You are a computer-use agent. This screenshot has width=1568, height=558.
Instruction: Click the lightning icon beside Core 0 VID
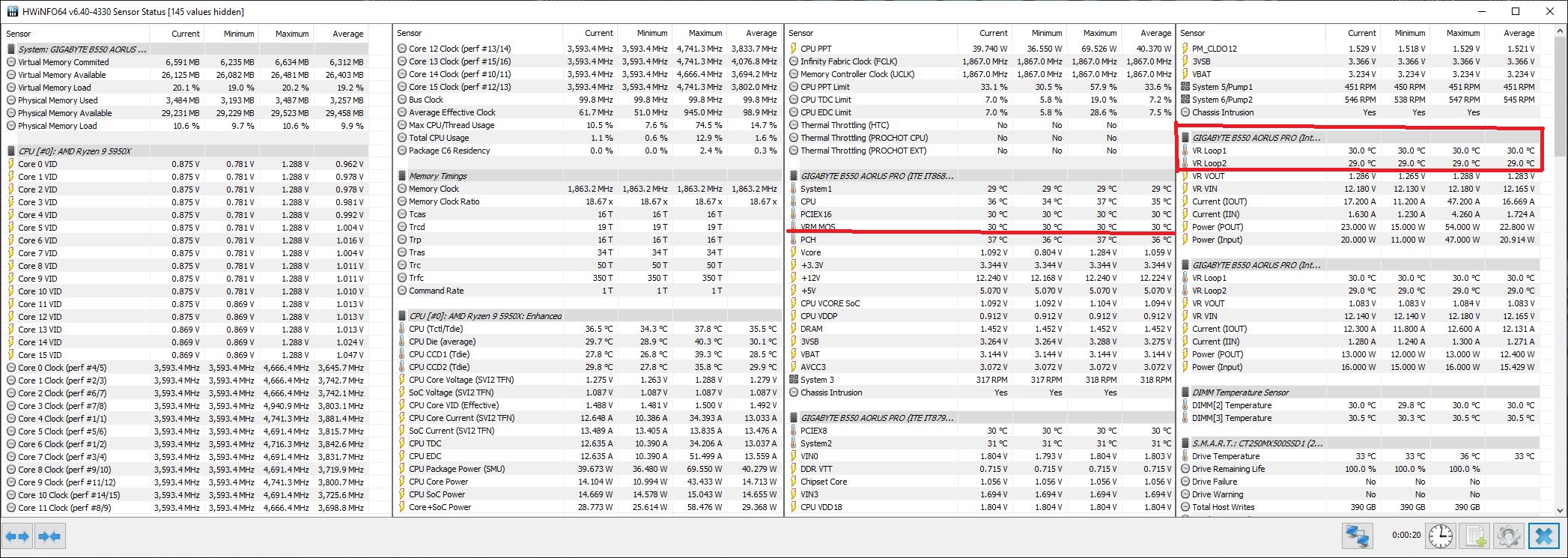11,164
